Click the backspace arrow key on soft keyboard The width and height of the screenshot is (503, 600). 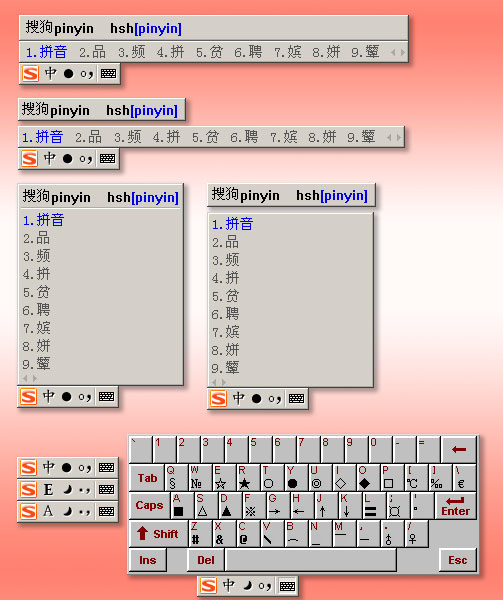pos(459,449)
